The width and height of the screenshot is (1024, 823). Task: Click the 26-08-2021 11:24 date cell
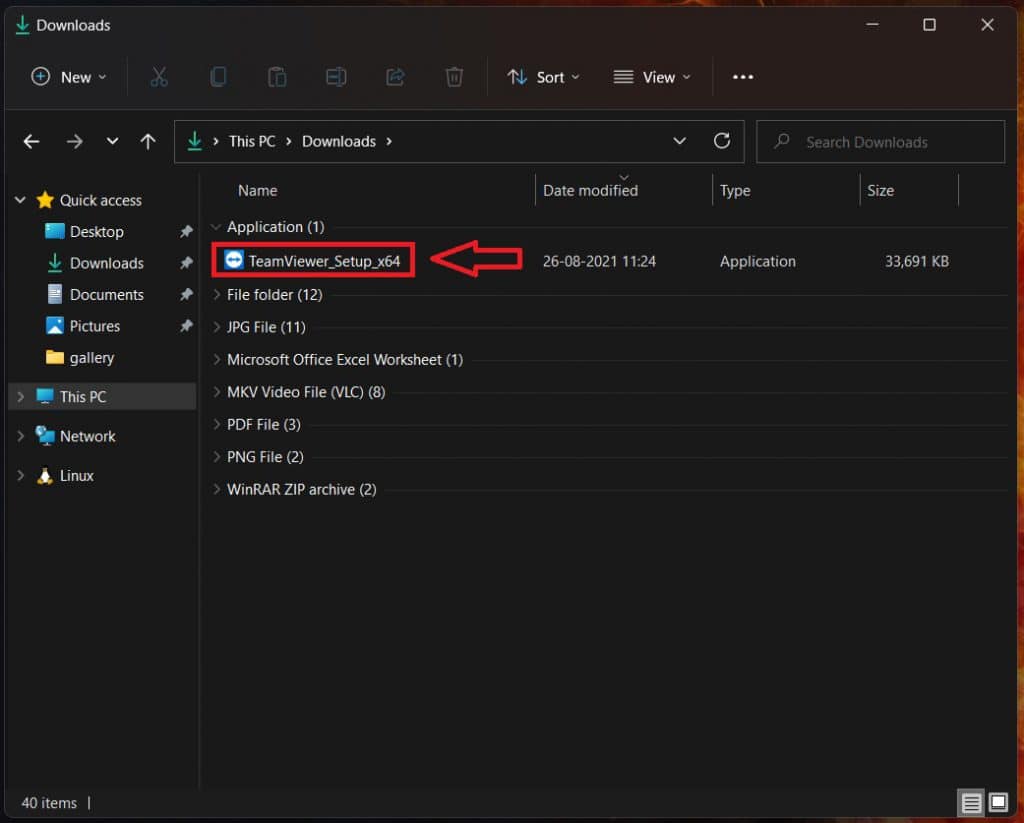(x=599, y=261)
